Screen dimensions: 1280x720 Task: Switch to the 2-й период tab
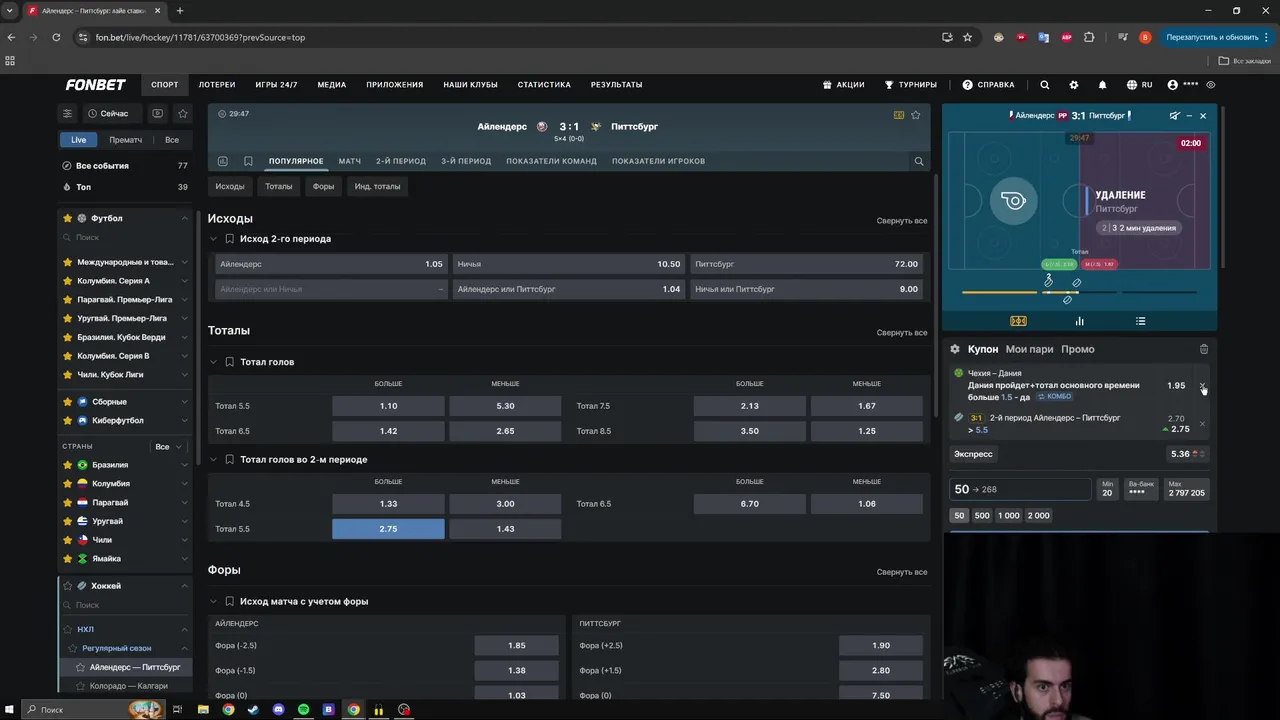click(x=401, y=161)
